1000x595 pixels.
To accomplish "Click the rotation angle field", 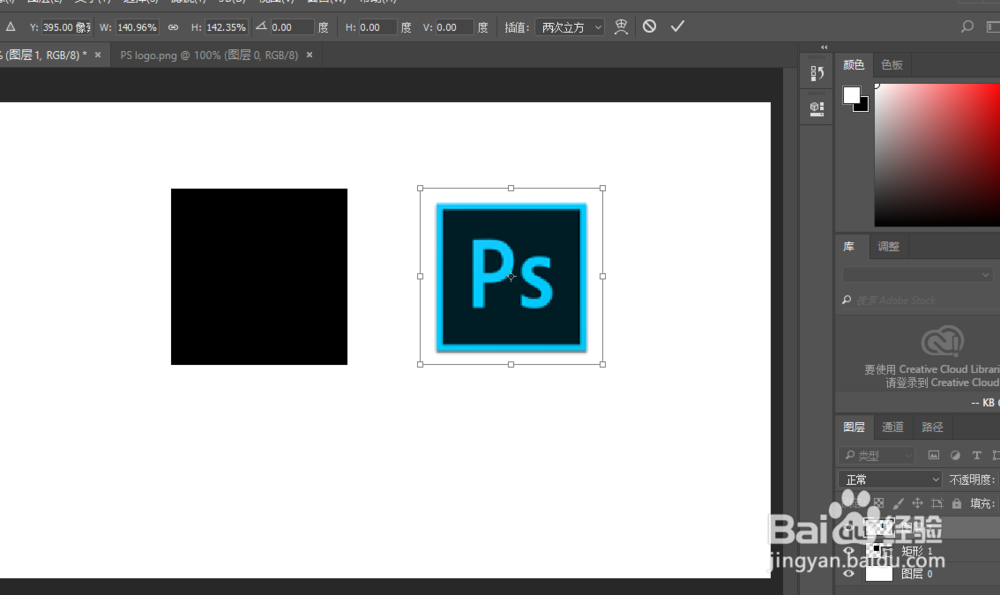I will point(291,27).
